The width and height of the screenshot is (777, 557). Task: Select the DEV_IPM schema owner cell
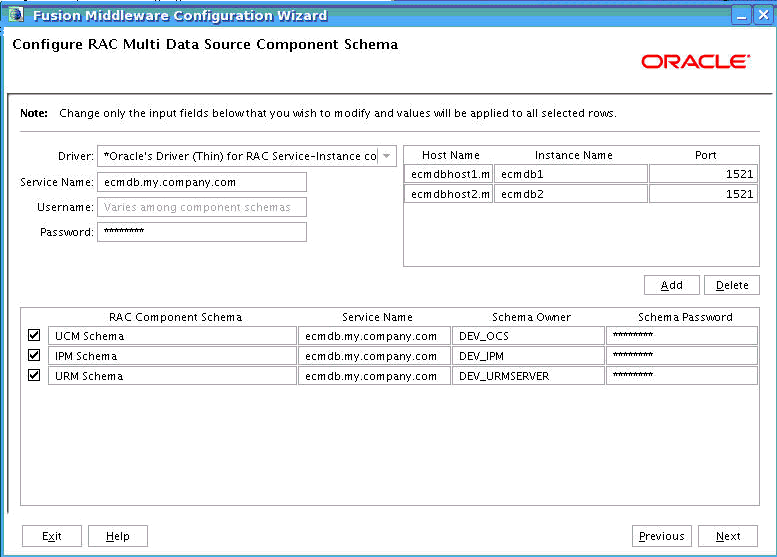pos(528,355)
